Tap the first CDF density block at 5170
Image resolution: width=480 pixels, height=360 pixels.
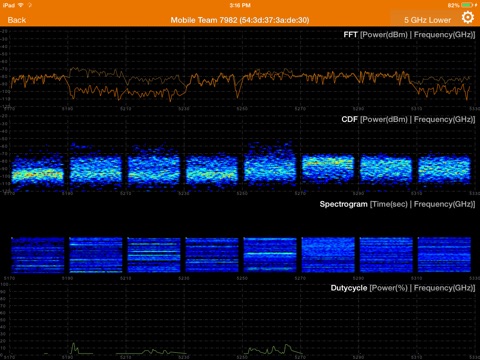coord(37,171)
